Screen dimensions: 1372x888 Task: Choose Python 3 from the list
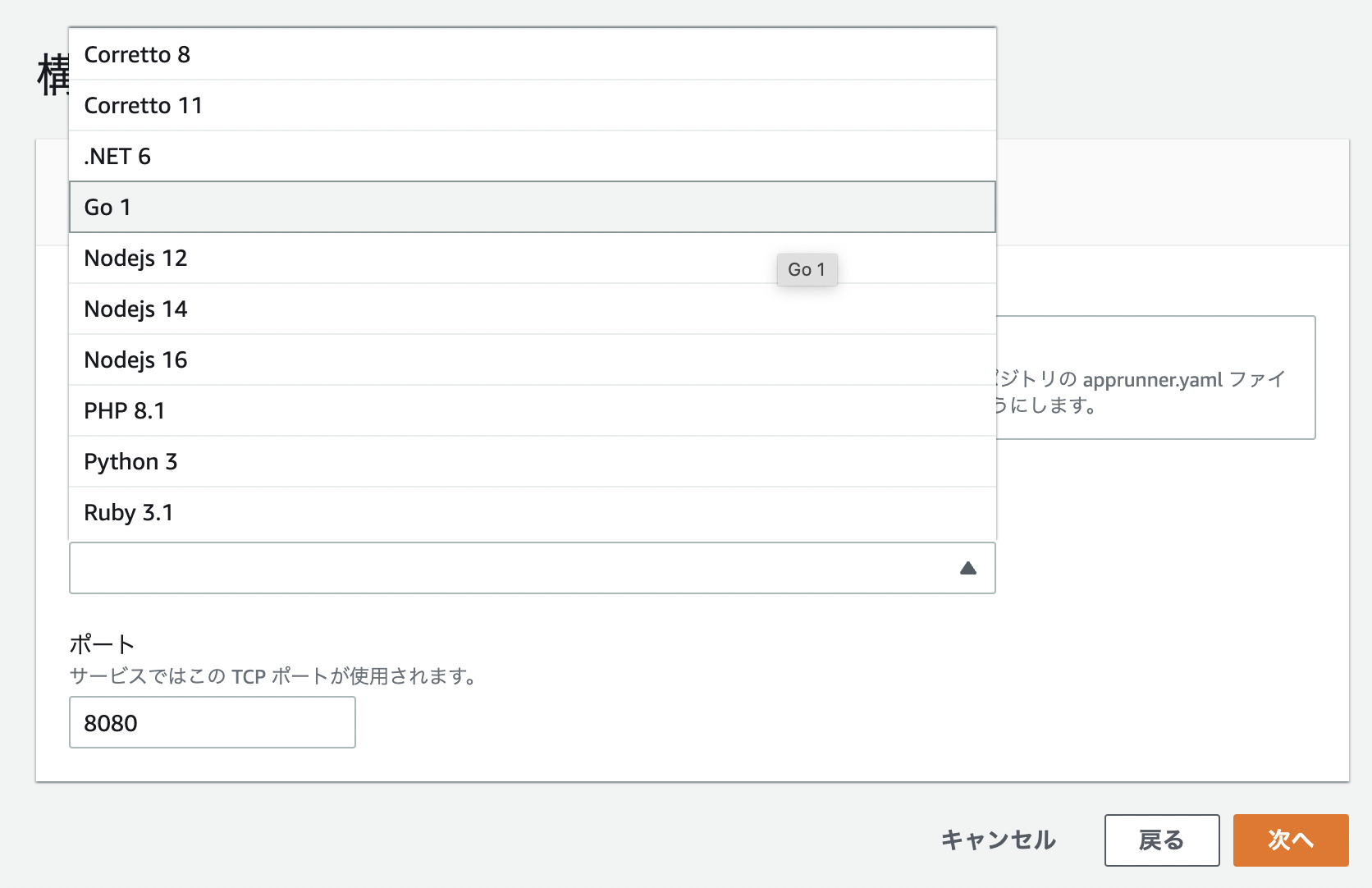click(532, 461)
